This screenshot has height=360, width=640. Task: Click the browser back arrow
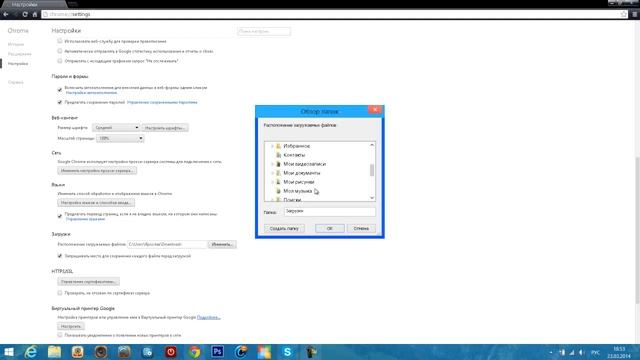click(x=6, y=14)
